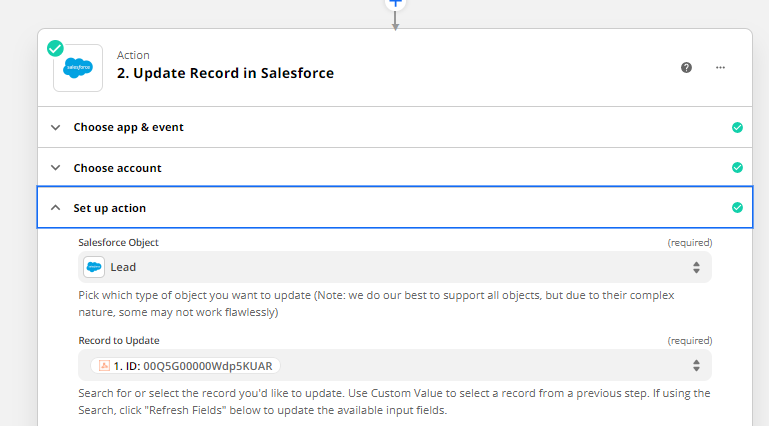Open the help question mark icon
This screenshot has height=426, width=769.
[x=686, y=68]
